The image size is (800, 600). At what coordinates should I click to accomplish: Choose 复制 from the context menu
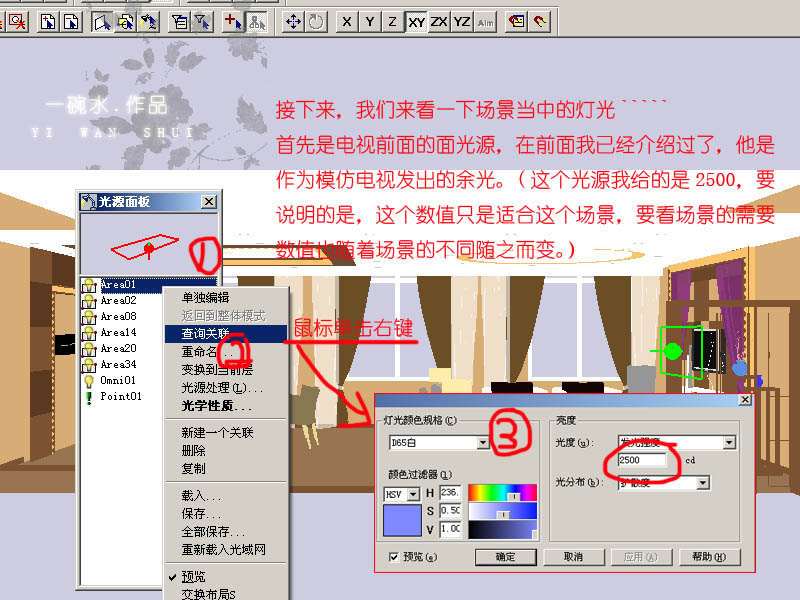click(x=225, y=468)
